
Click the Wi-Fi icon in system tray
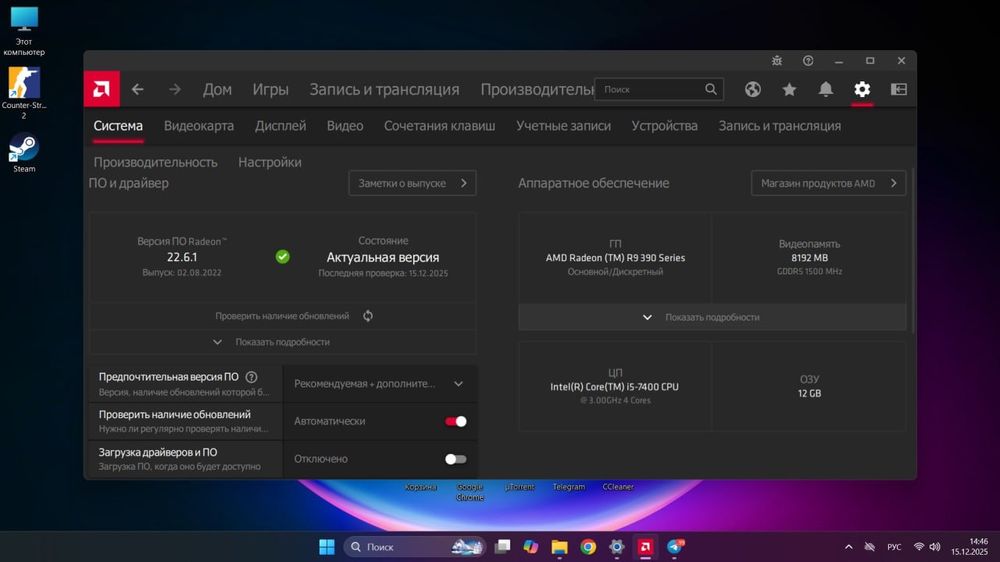pyautogui.click(x=918, y=547)
